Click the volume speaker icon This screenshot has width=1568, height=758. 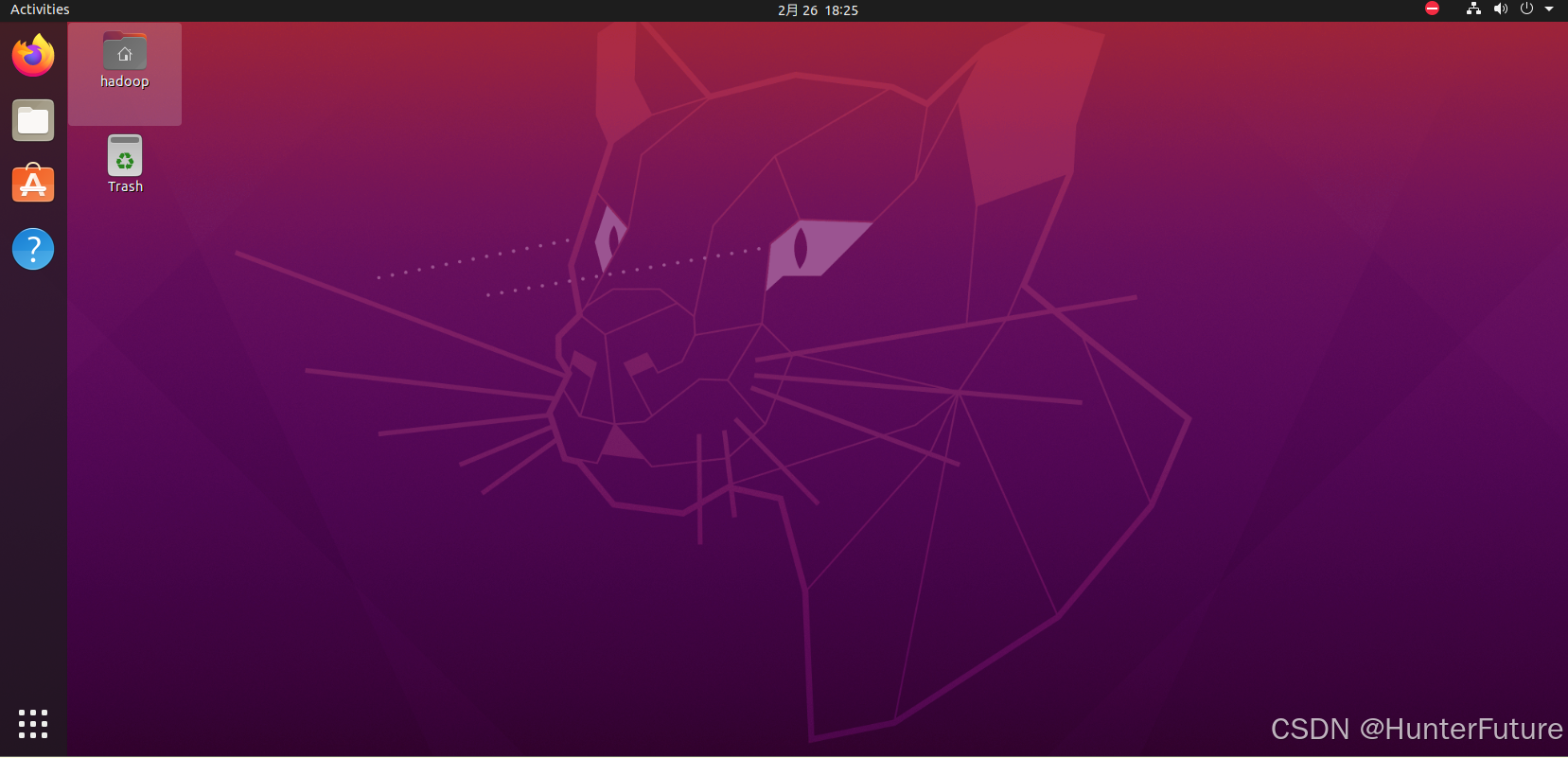coord(1500,9)
